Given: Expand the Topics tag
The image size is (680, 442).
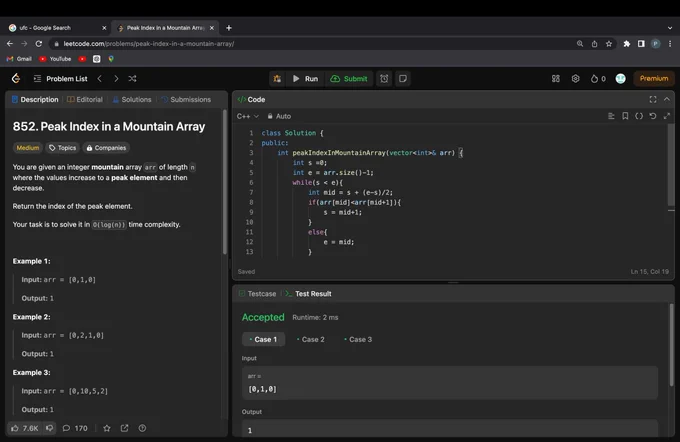Looking at the screenshot, I should pos(63,148).
